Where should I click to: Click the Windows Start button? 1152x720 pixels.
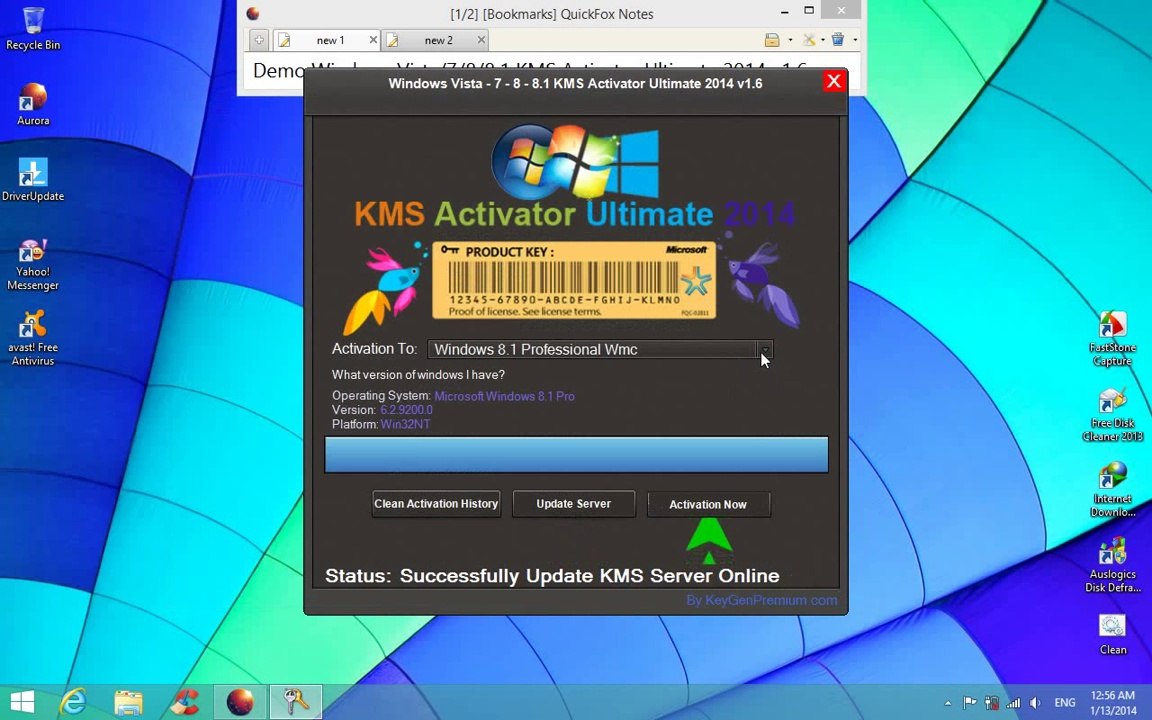(x=22, y=702)
